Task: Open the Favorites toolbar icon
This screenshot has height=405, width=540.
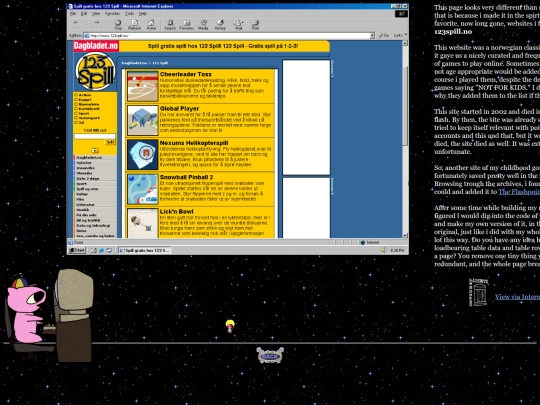Action: (x=186, y=23)
